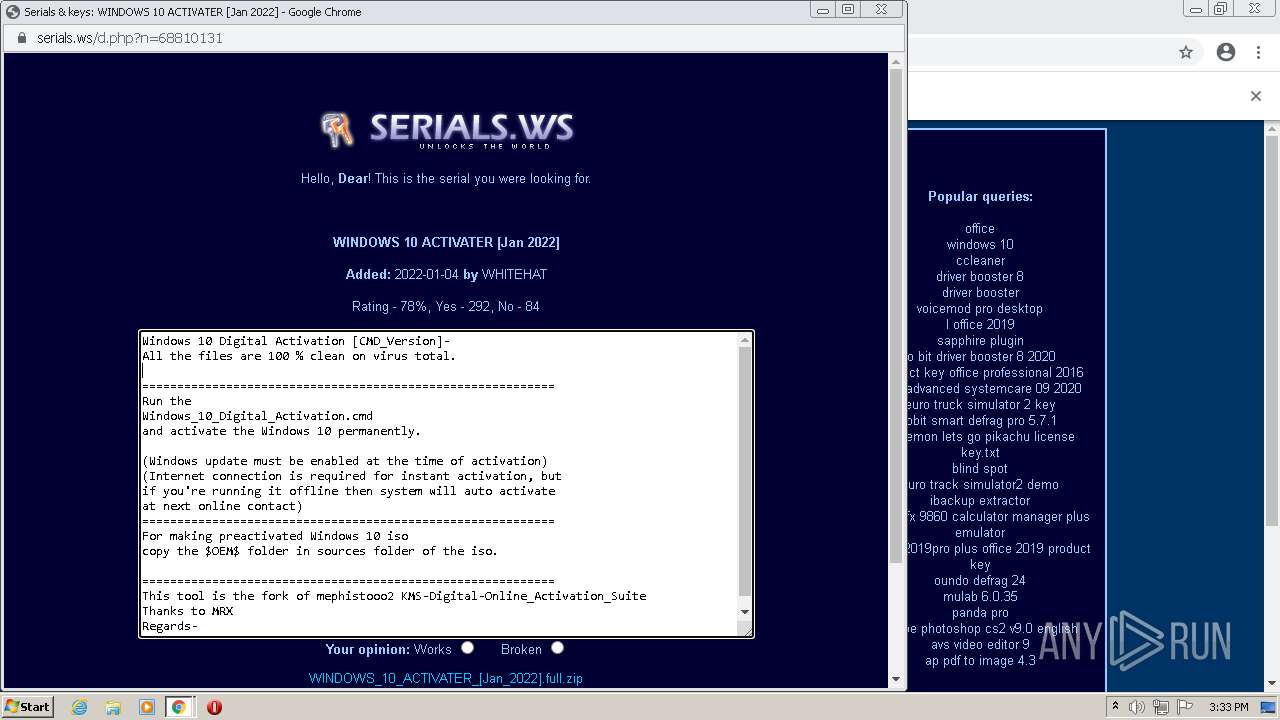Open the 'panda pro' popular query
The height and width of the screenshot is (720, 1280).
click(x=980, y=612)
